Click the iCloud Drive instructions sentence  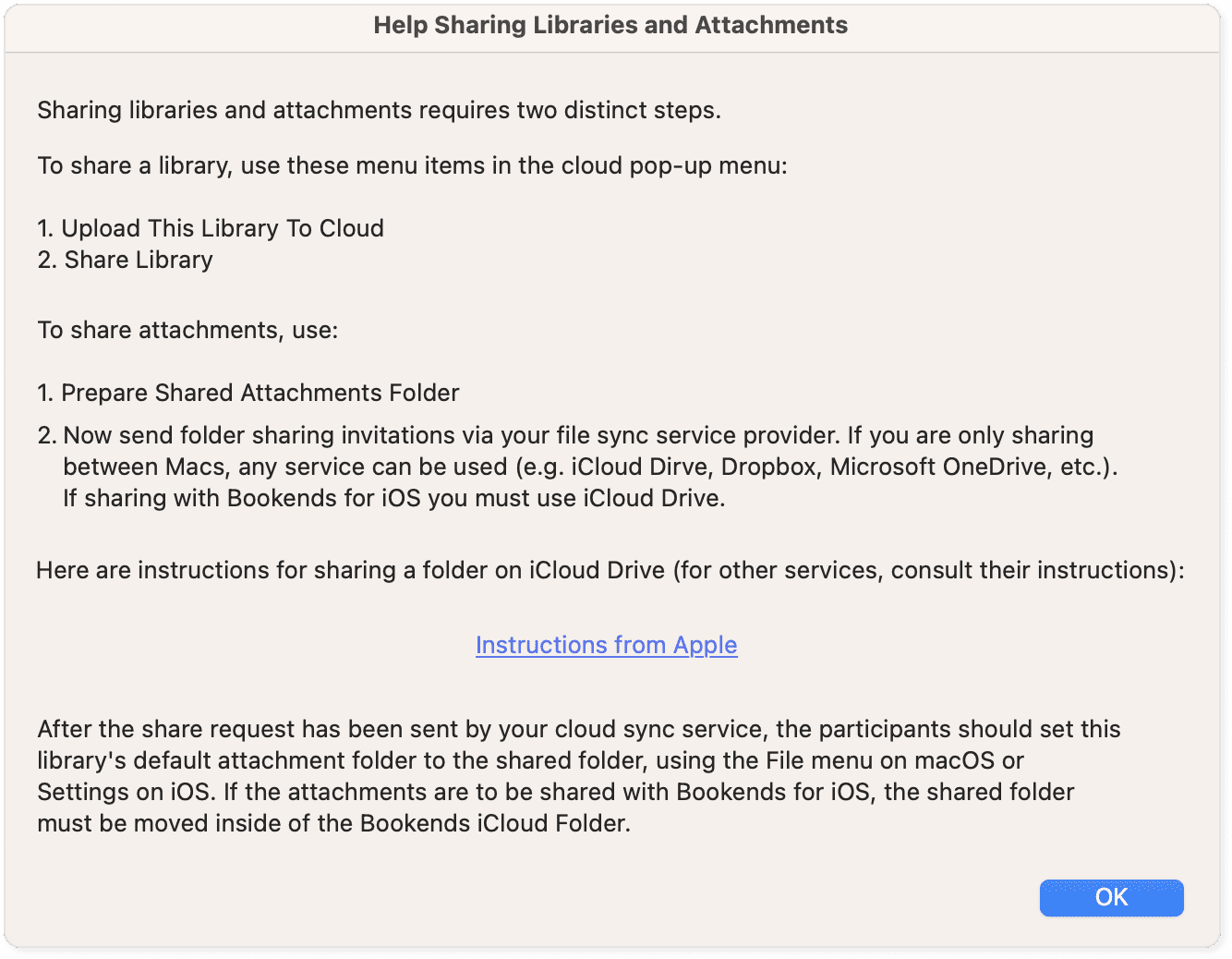coord(610,570)
